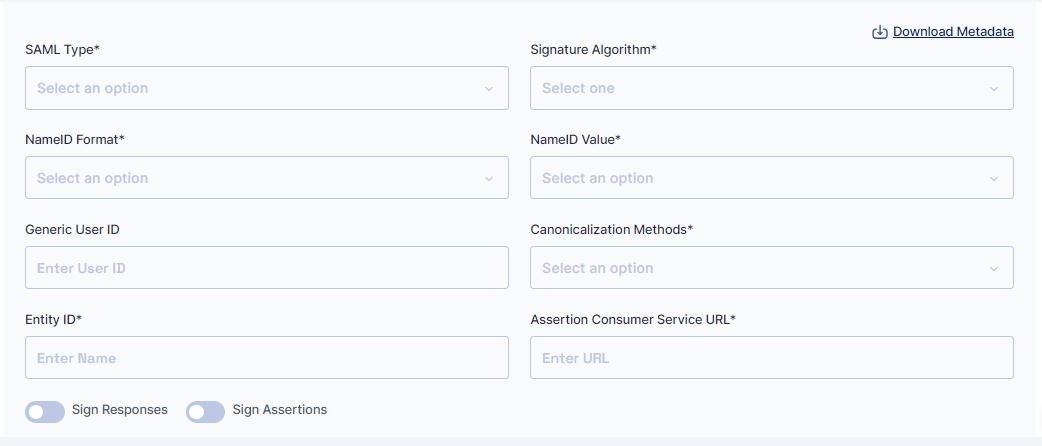Click the NameID Value chevron arrow
This screenshot has width=1042, height=446.
[993, 178]
